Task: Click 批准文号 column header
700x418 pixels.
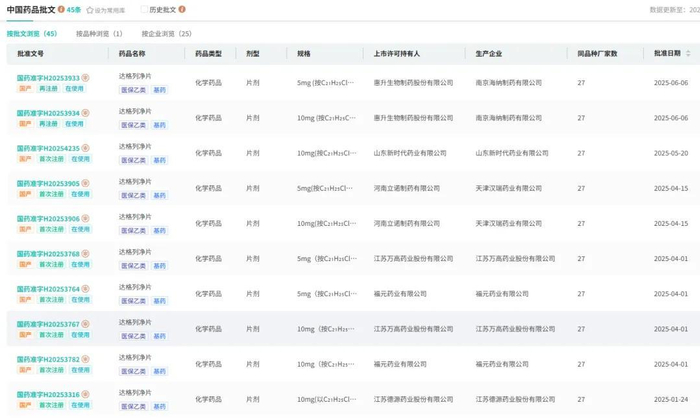Action: (x=30, y=54)
